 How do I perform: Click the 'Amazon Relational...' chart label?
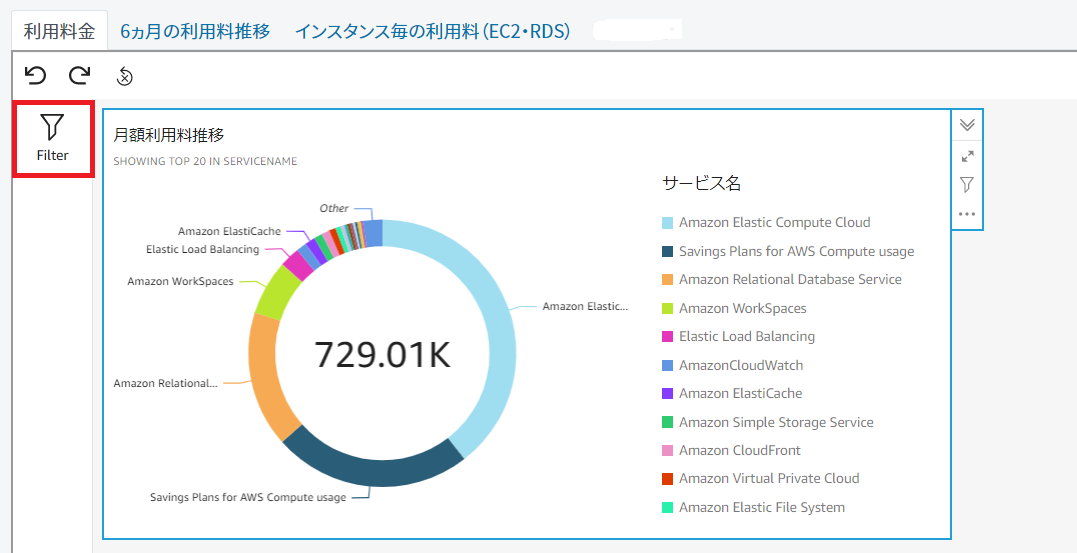(x=166, y=383)
